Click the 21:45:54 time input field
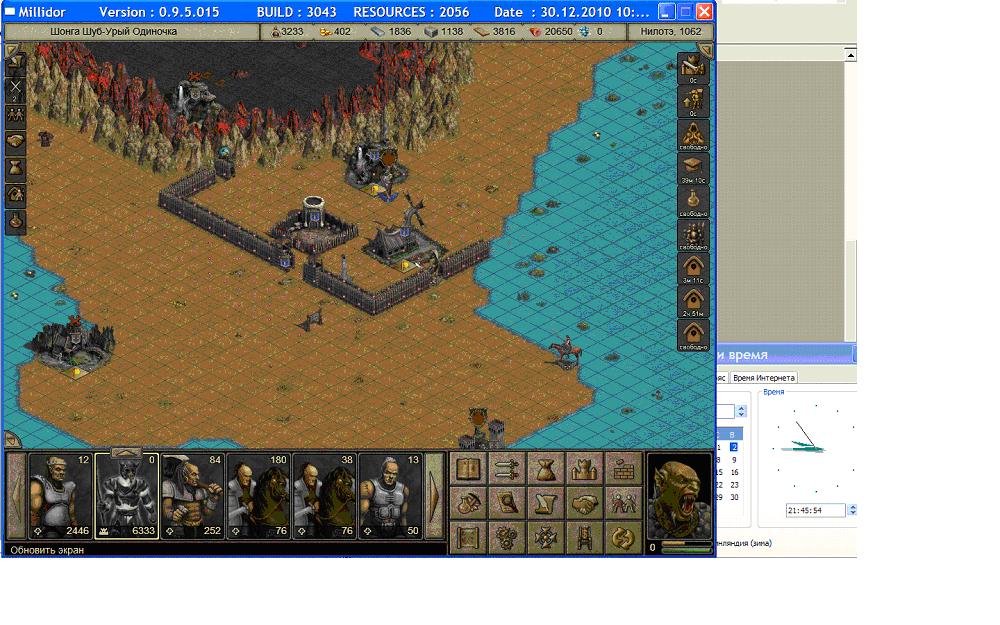 point(816,510)
